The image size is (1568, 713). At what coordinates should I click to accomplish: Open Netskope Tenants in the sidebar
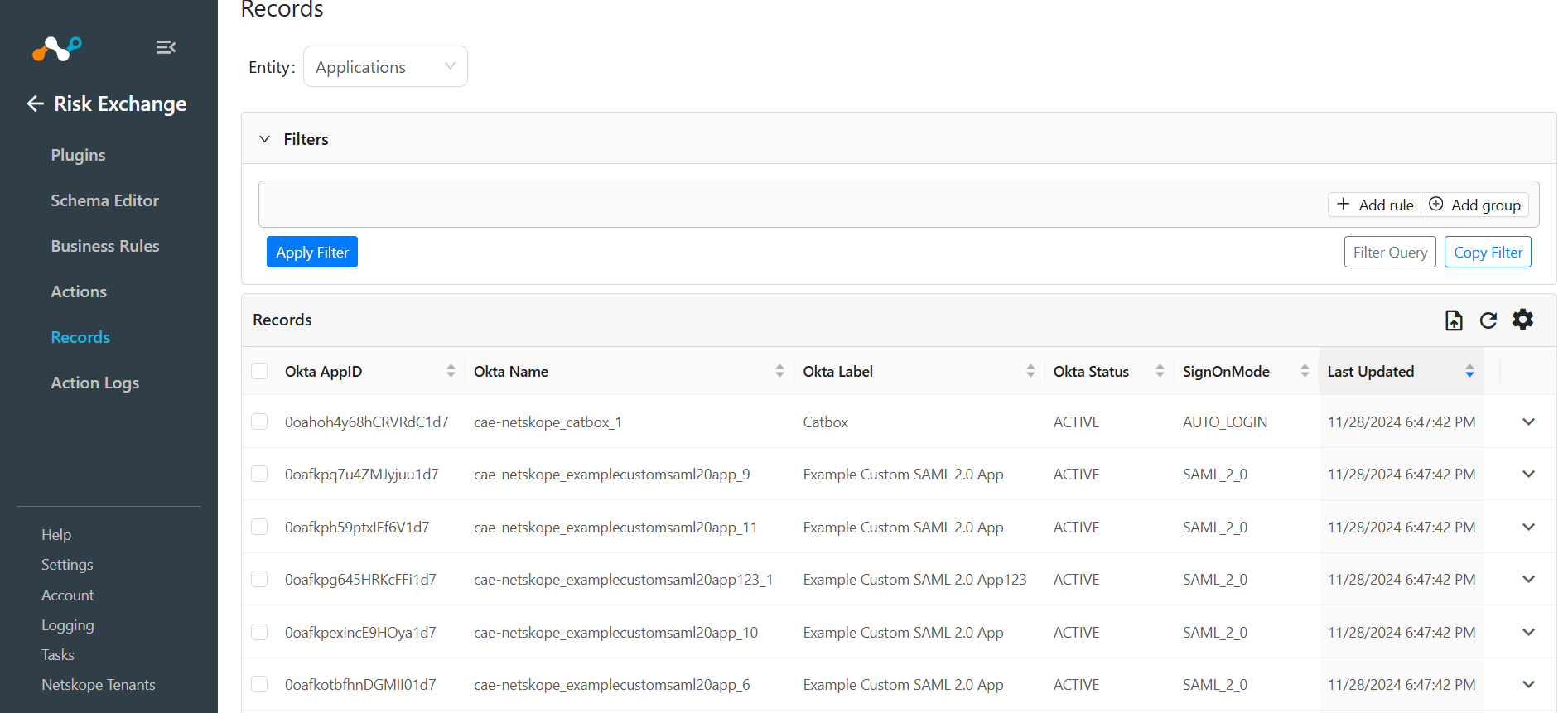99,685
